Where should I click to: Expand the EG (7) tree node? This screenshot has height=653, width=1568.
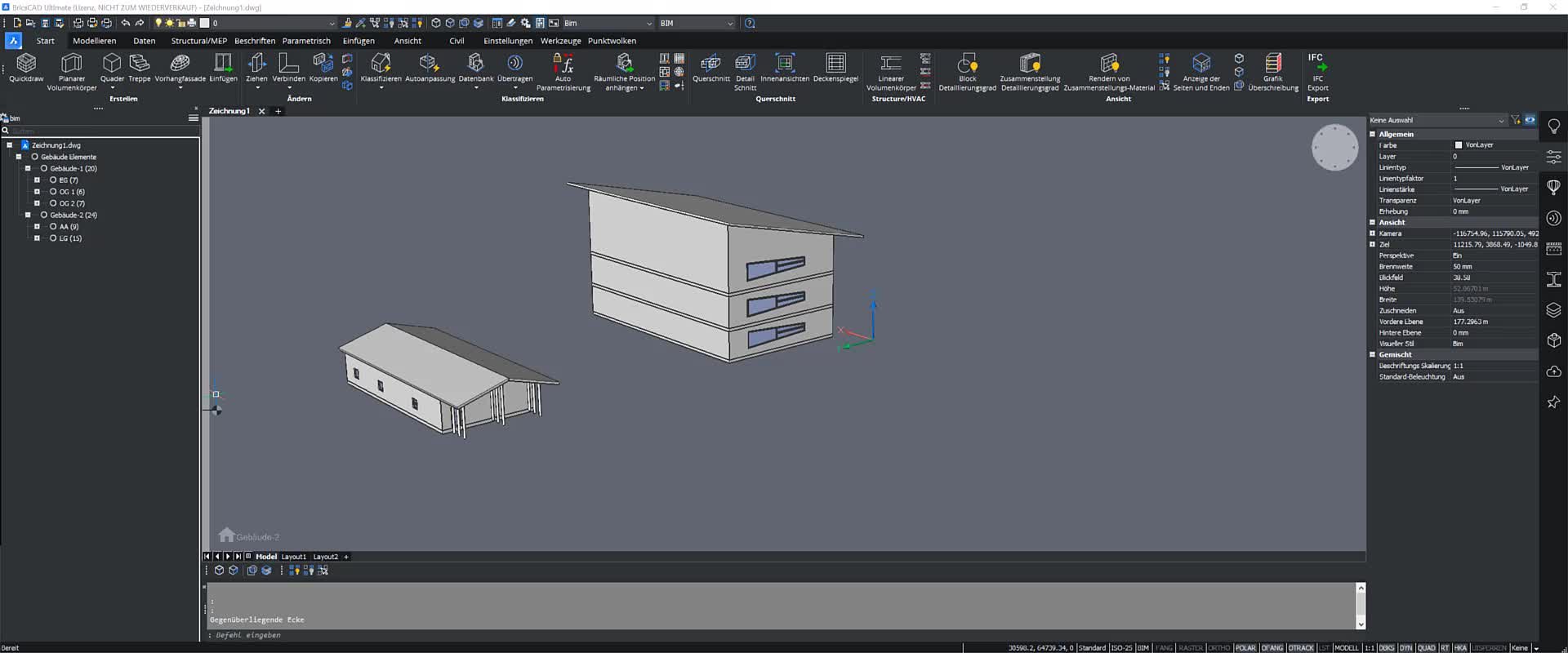click(x=37, y=180)
